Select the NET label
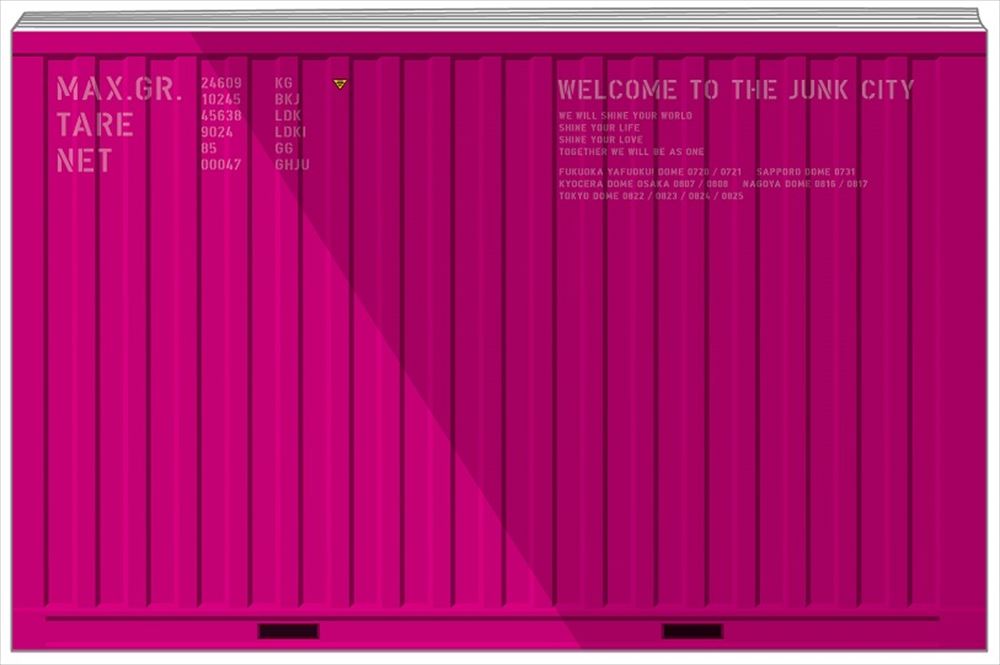The width and height of the screenshot is (1000, 665). 85,161
